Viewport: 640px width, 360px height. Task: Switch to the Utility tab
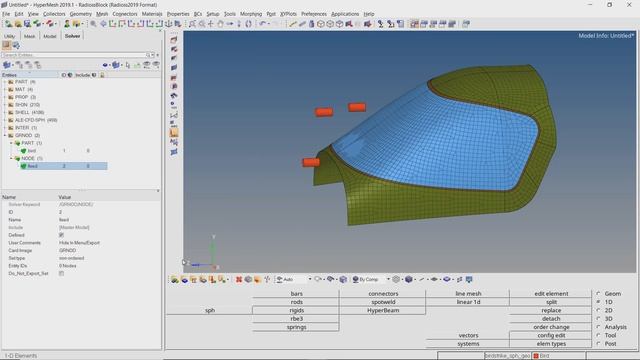(x=9, y=36)
